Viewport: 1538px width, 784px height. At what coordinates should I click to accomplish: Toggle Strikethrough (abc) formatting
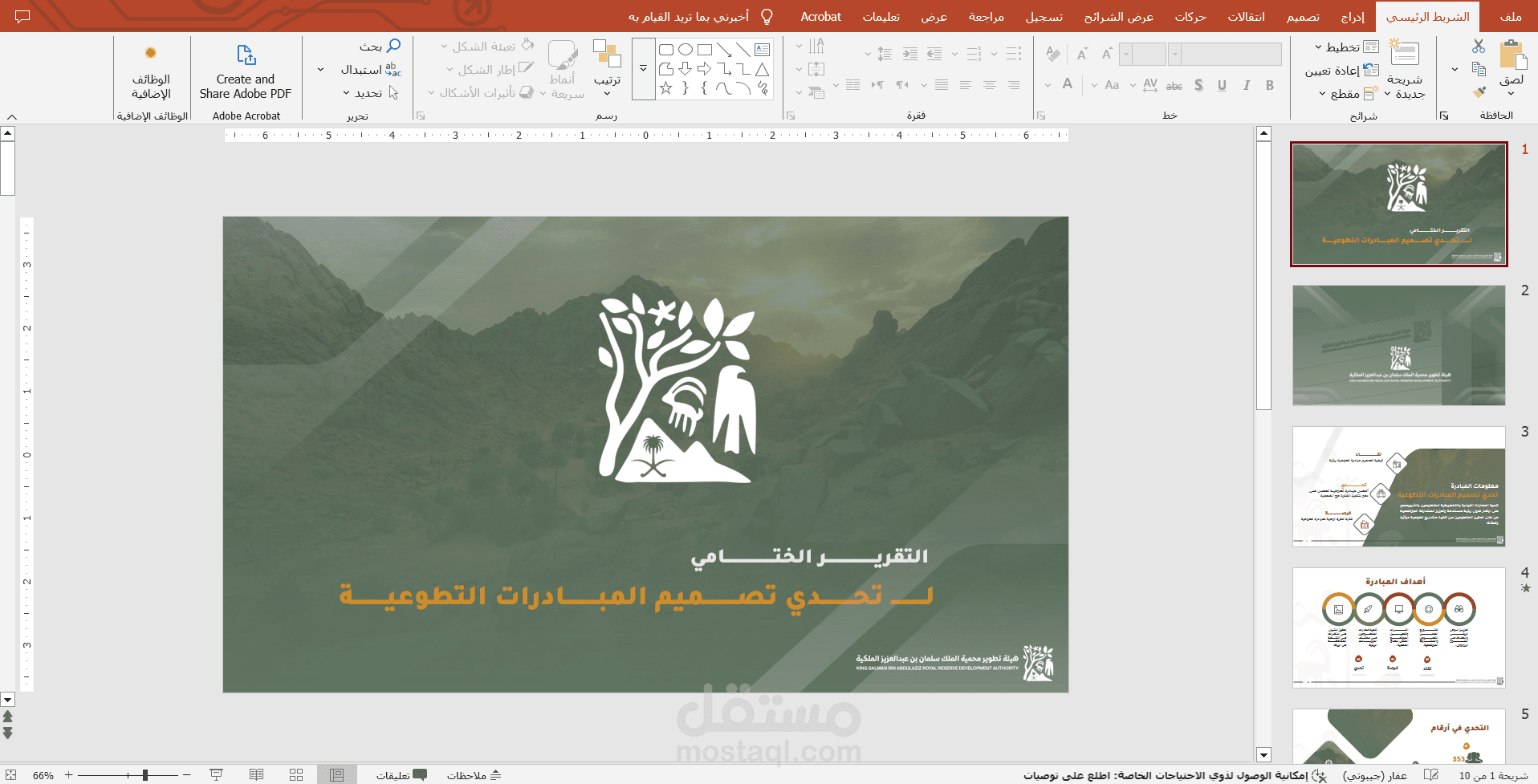pyautogui.click(x=1174, y=85)
